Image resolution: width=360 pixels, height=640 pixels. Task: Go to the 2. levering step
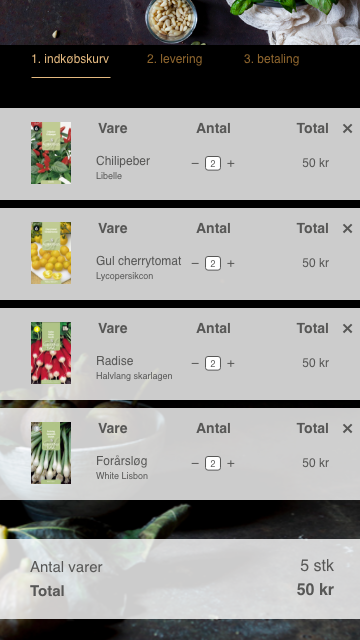click(175, 59)
